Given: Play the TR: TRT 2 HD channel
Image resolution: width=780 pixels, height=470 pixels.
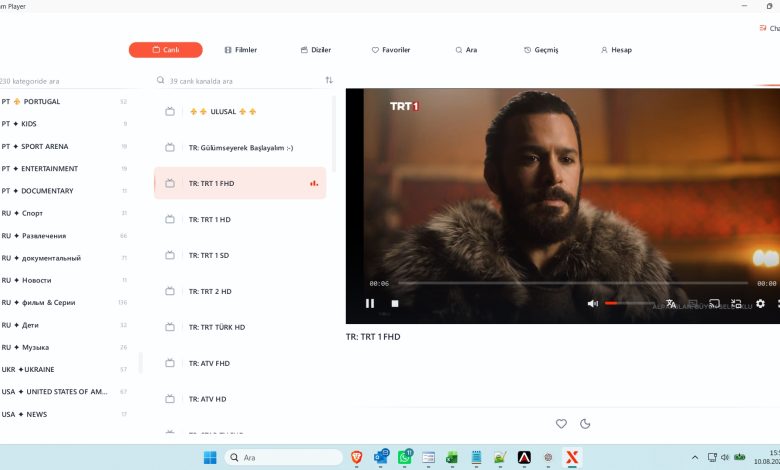Looking at the screenshot, I should [x=240, y=291].
